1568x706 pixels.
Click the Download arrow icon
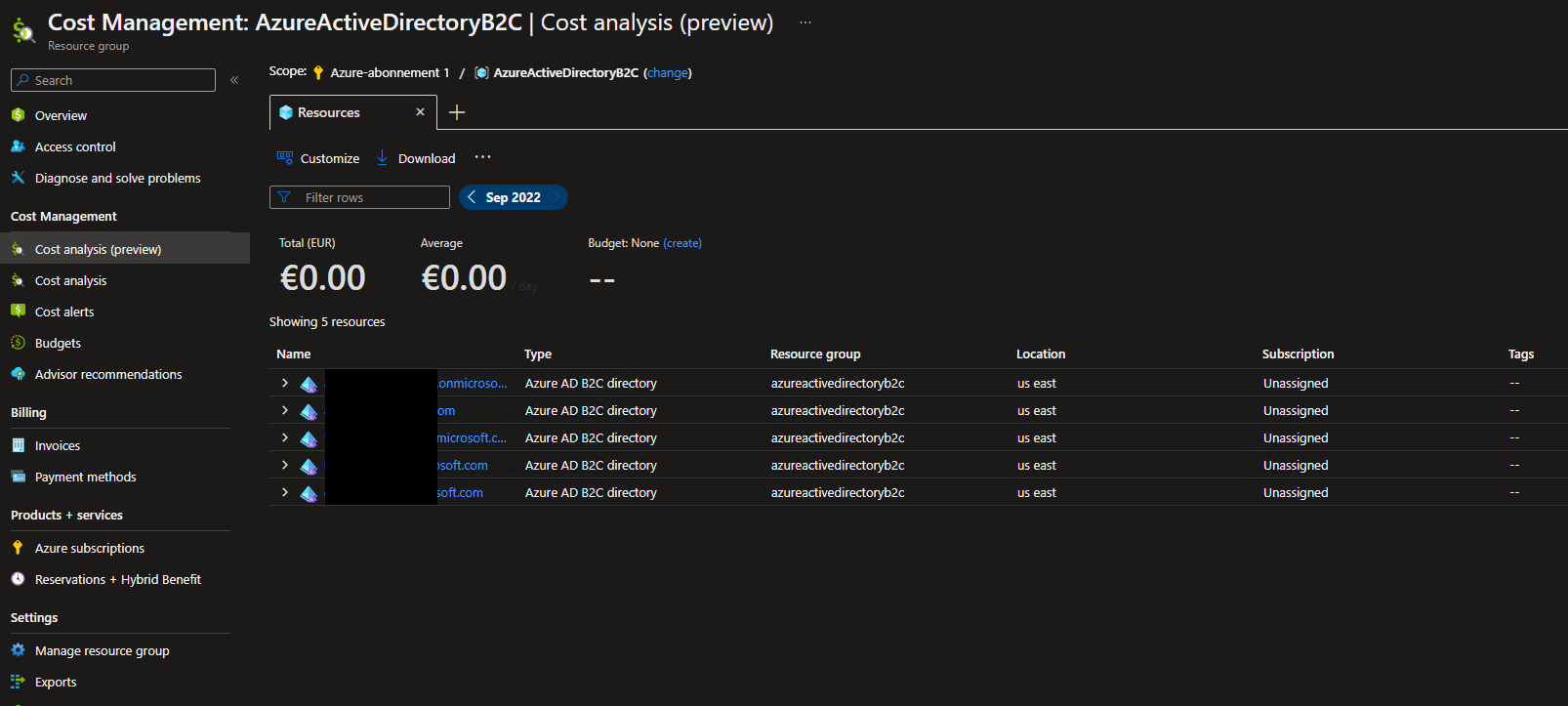[x=382, y=157]
